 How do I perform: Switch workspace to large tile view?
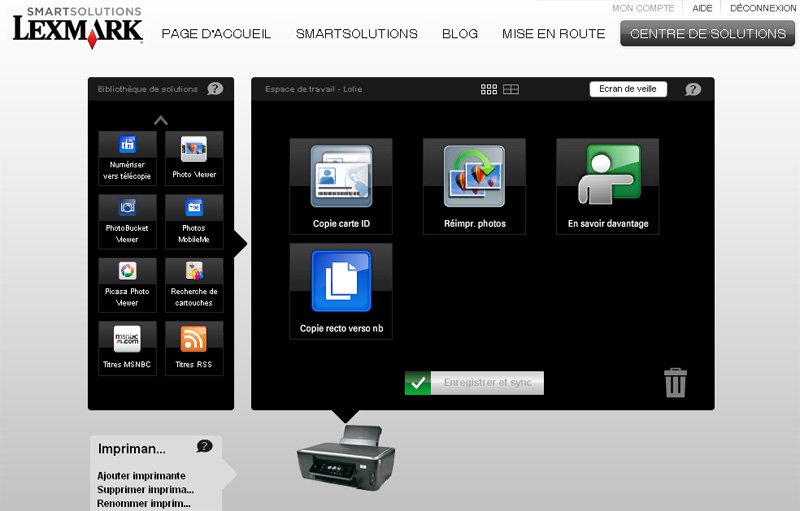pyautogui.click(x=511, y=89)
